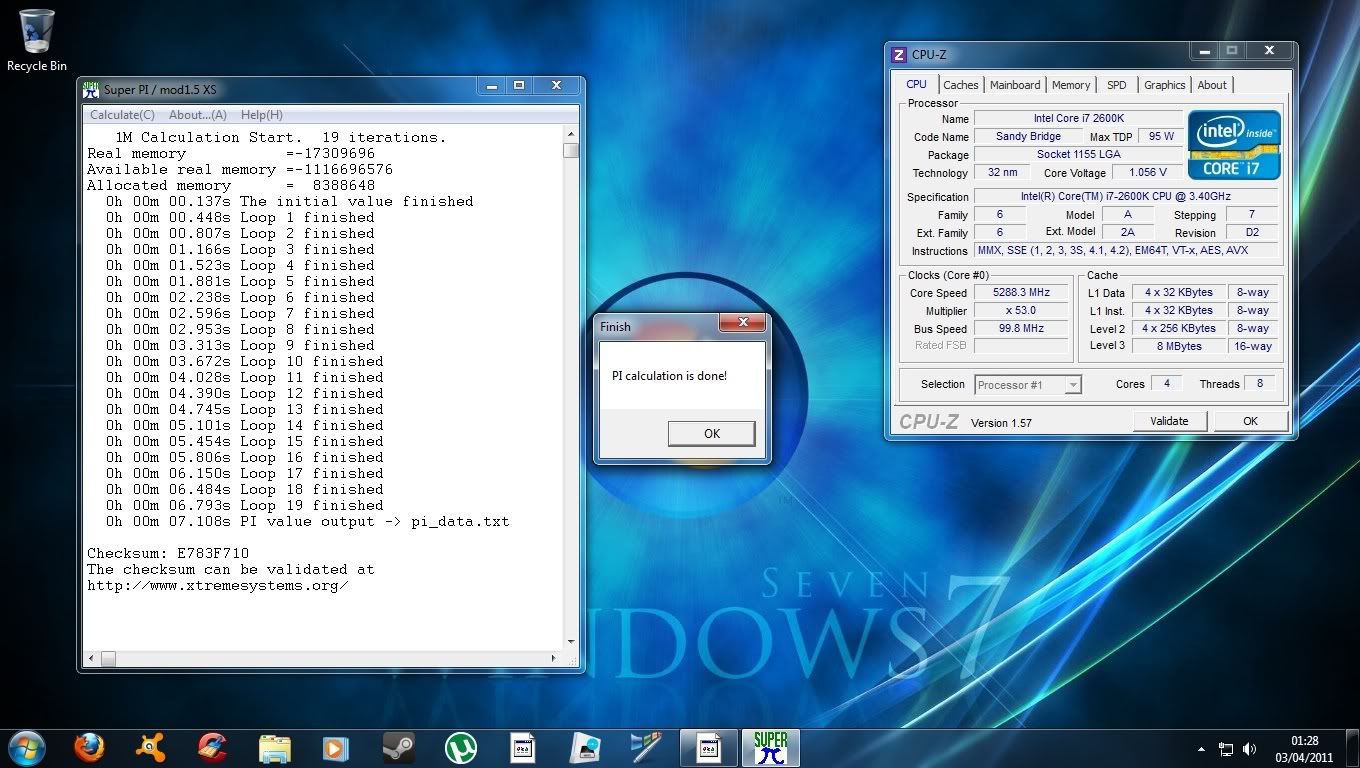
Task: Switch to Super PI taskbar button
Action: pos(770,747)
